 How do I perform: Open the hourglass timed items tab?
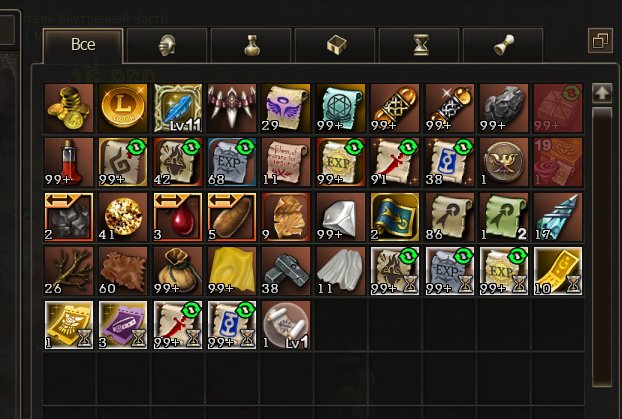pos(419,45)
